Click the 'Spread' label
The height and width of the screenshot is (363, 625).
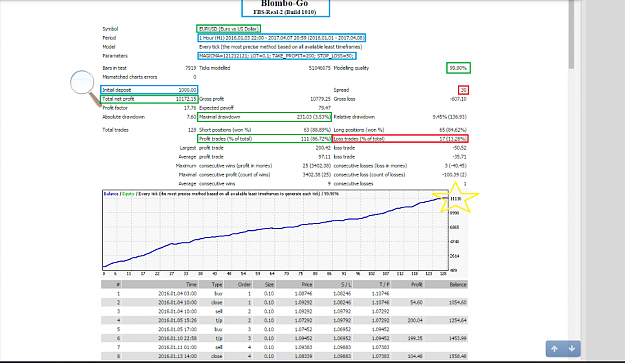click(x=341, y=90)
